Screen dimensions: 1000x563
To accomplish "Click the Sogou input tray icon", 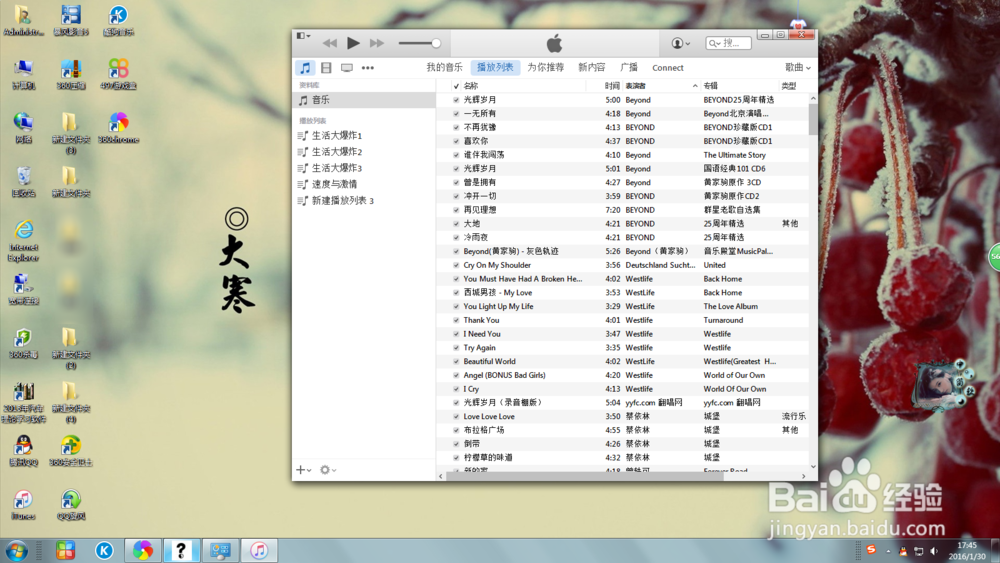I will point(871,550).
